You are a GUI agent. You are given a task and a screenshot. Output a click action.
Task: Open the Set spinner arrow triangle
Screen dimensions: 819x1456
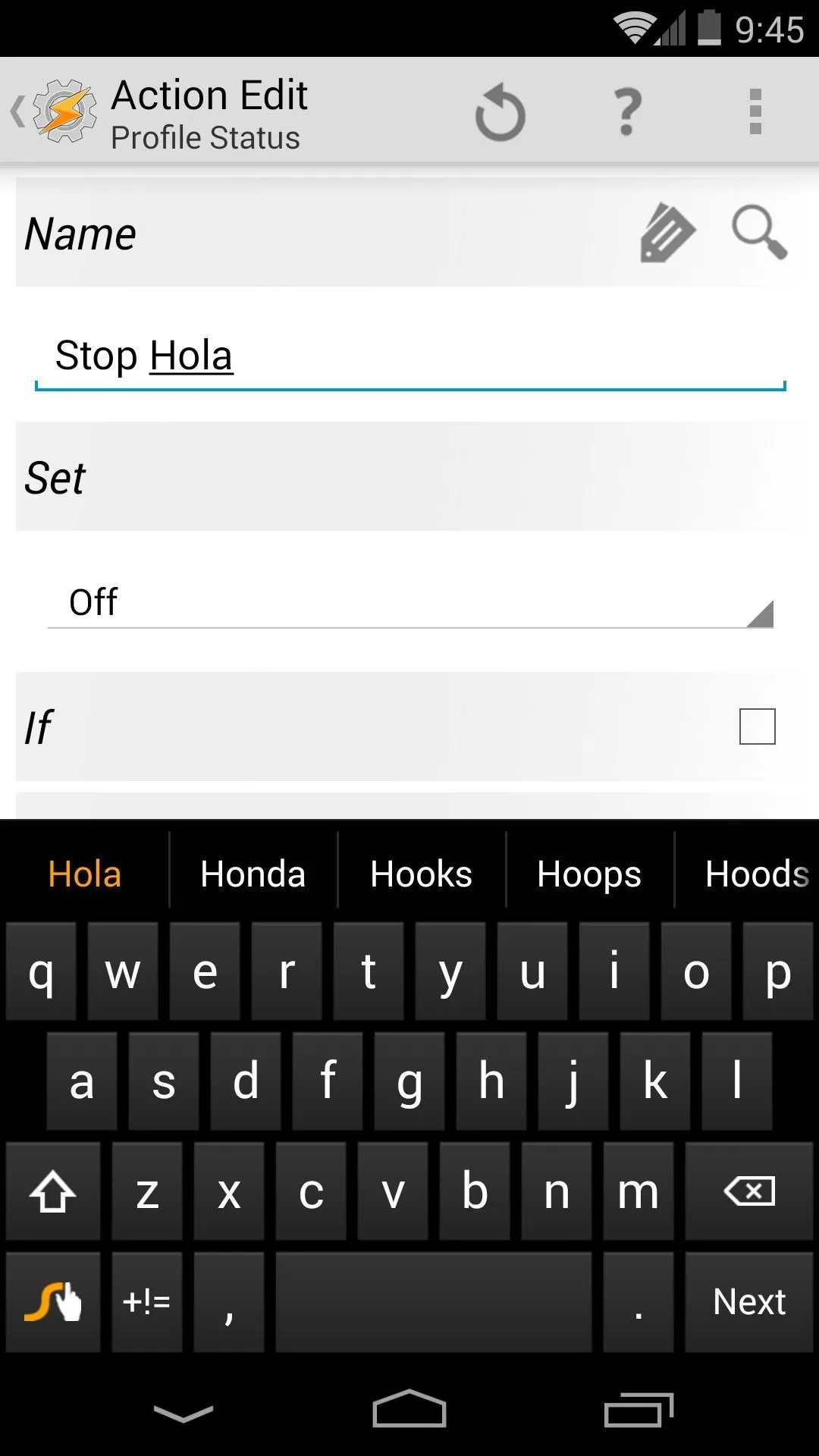(x=760, y=614)
